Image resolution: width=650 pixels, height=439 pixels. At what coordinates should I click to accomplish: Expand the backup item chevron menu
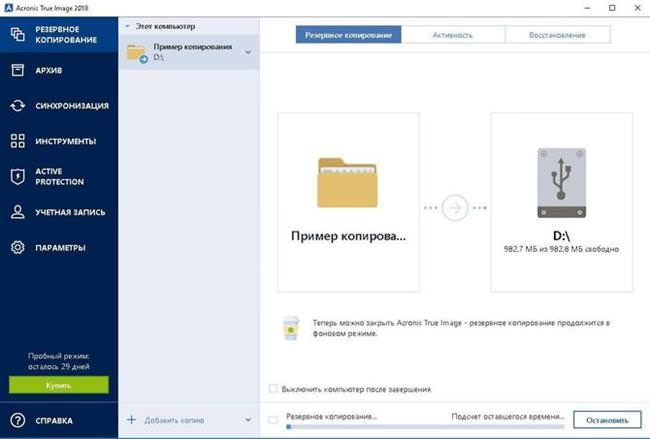(248, 52)
